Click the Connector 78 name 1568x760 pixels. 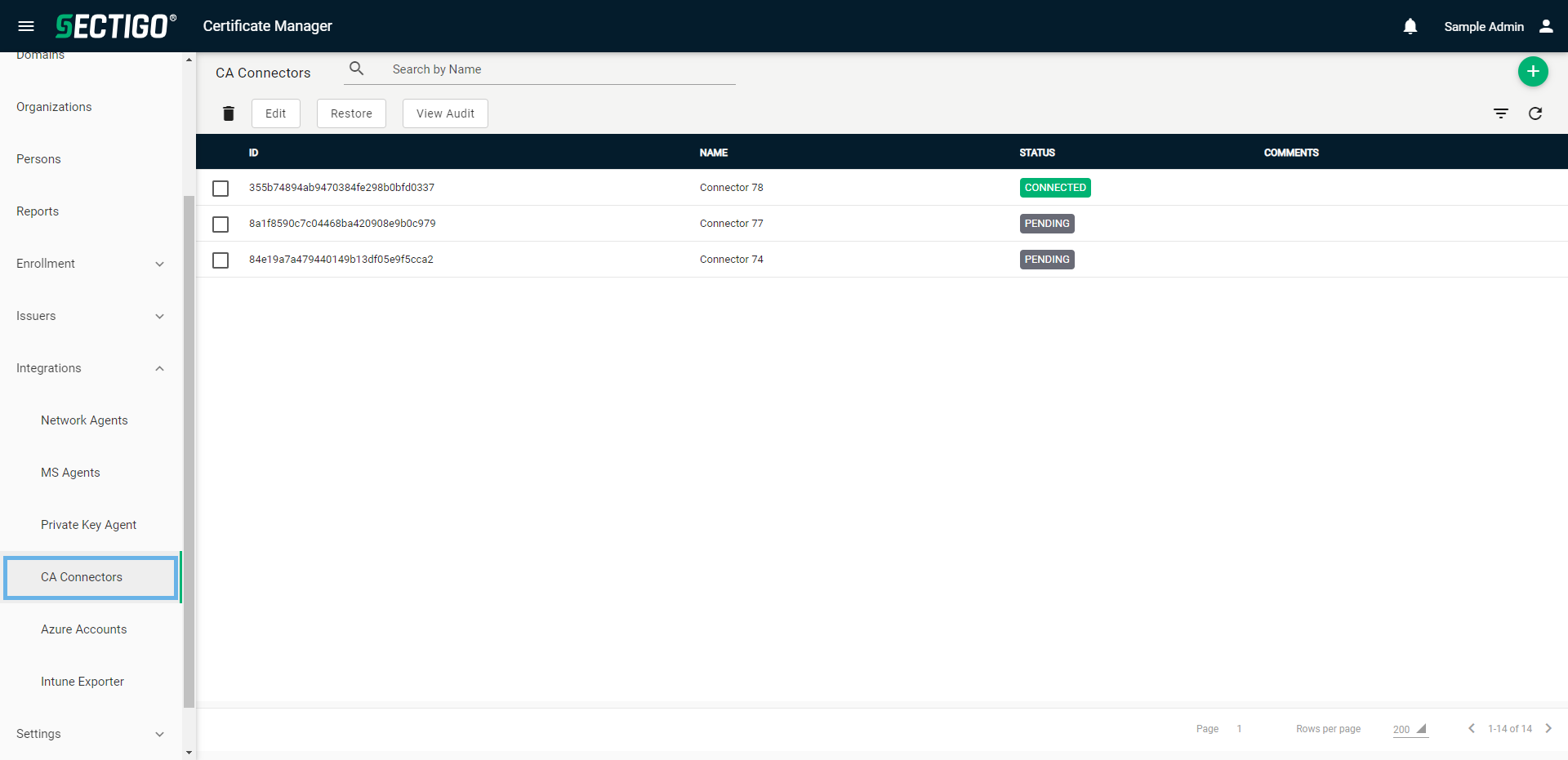pos(732,188)
